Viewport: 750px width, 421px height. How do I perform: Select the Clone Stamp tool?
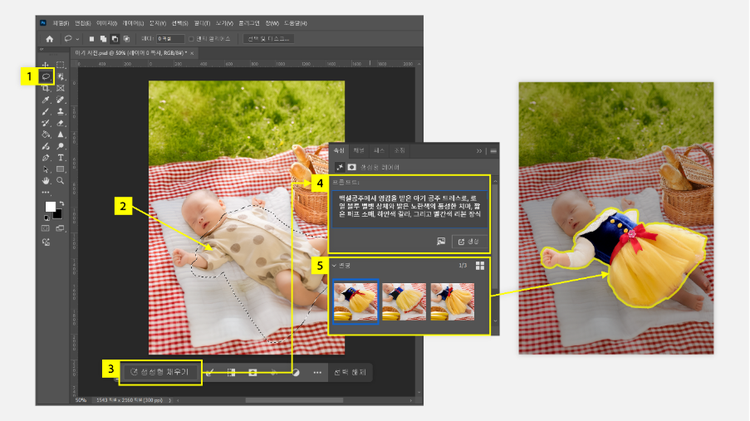click(60, 111)
